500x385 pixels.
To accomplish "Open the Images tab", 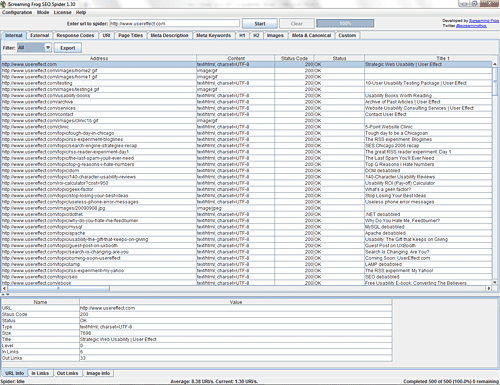I will pos(275,35).
